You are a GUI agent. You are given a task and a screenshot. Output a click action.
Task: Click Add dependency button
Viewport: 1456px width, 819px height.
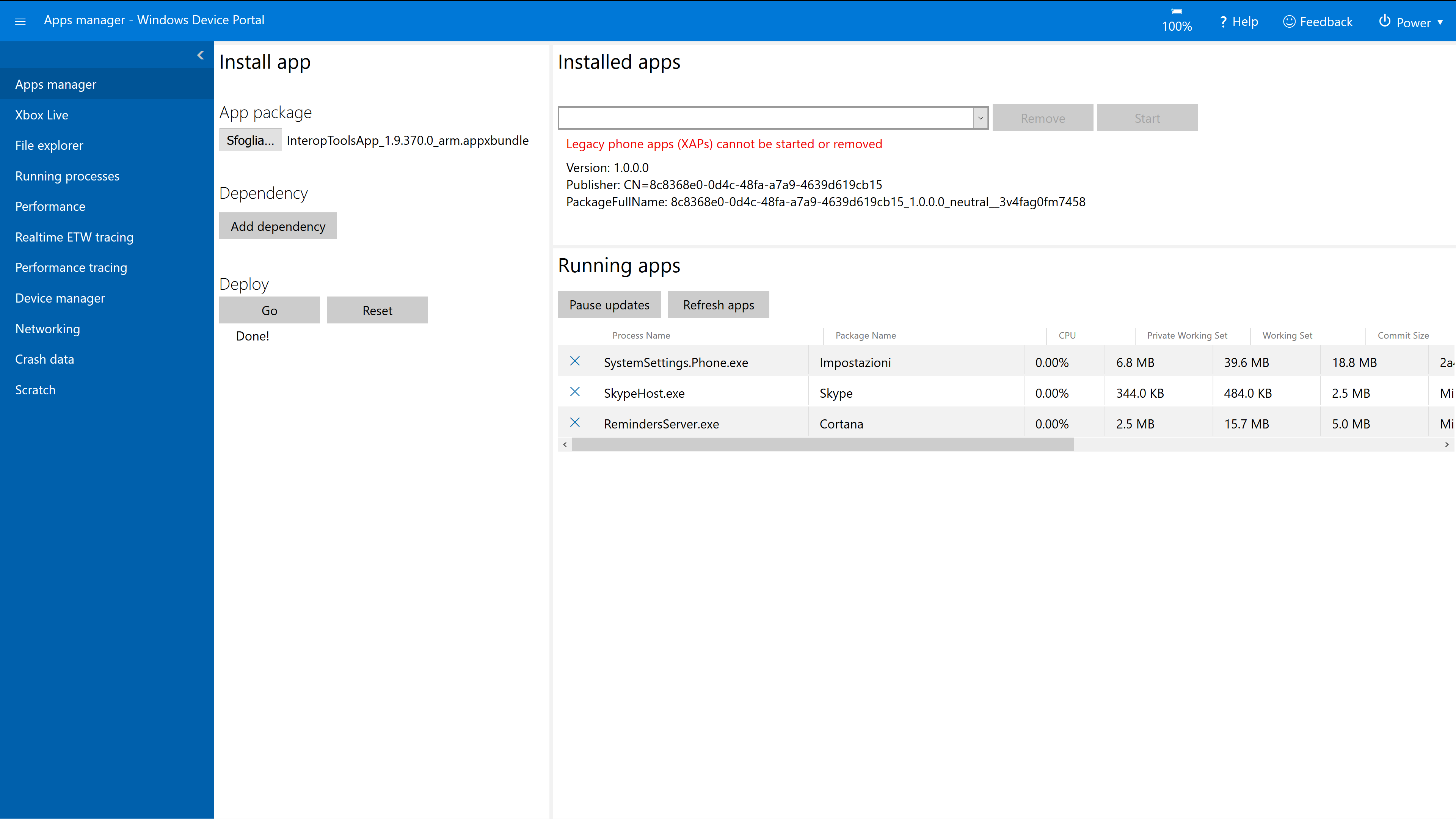278,226
